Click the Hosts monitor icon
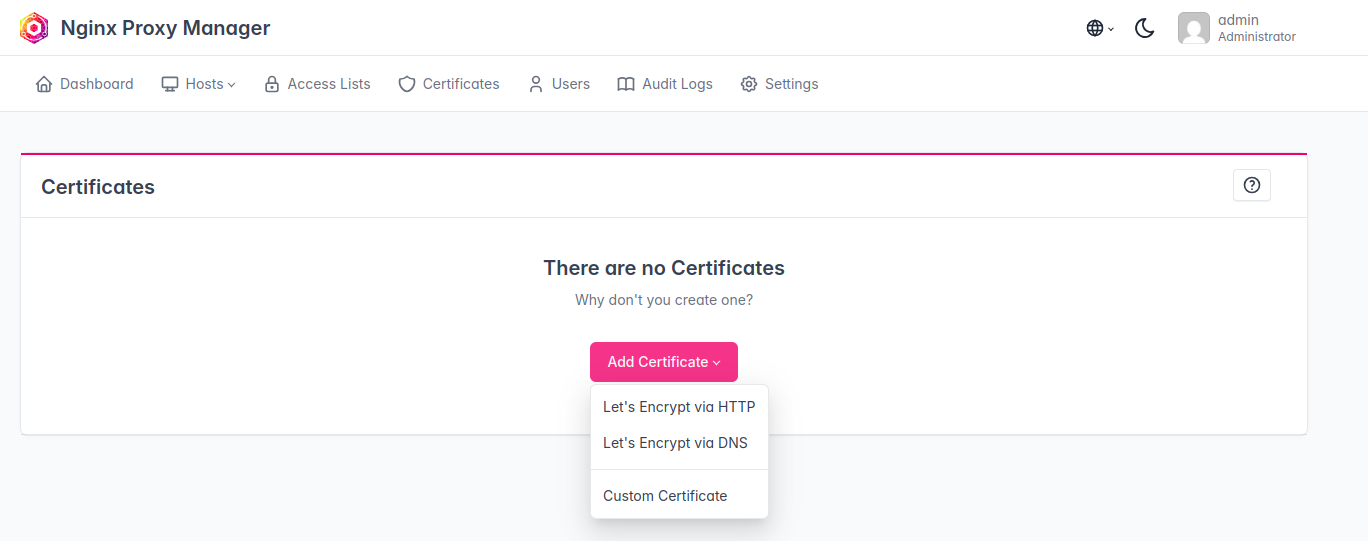The width and height of the screenshot is (1368, 541). (x=170, y=84)
